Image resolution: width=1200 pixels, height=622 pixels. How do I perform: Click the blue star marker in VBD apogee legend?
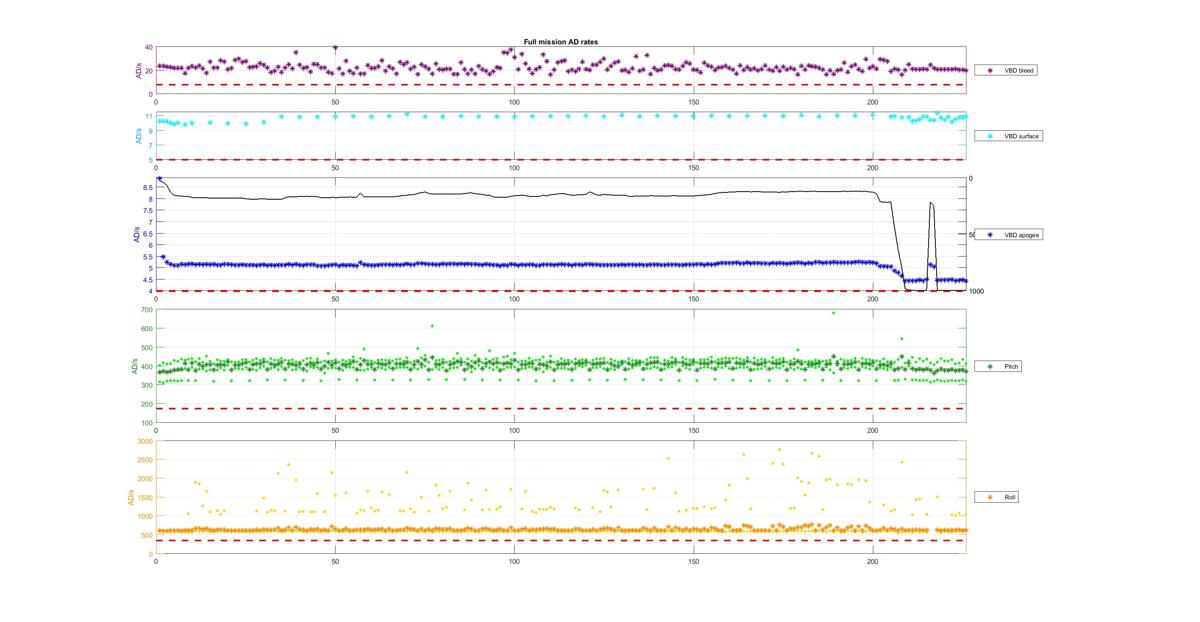[x=989, y=234]
